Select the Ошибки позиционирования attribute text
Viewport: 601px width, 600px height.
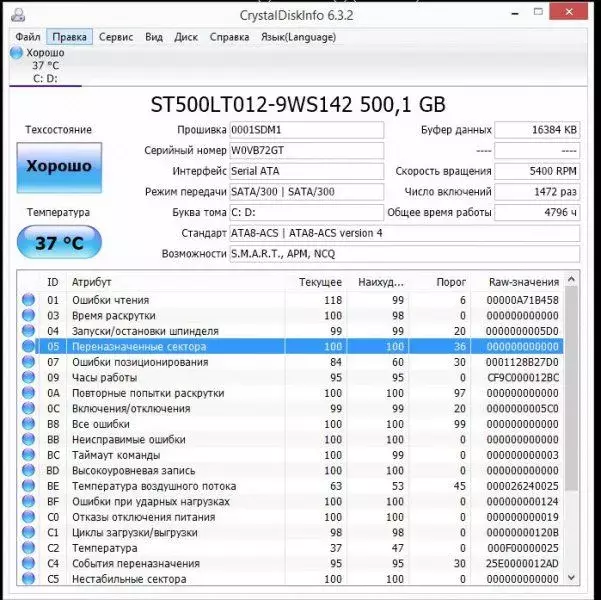(x=140, y=362)
